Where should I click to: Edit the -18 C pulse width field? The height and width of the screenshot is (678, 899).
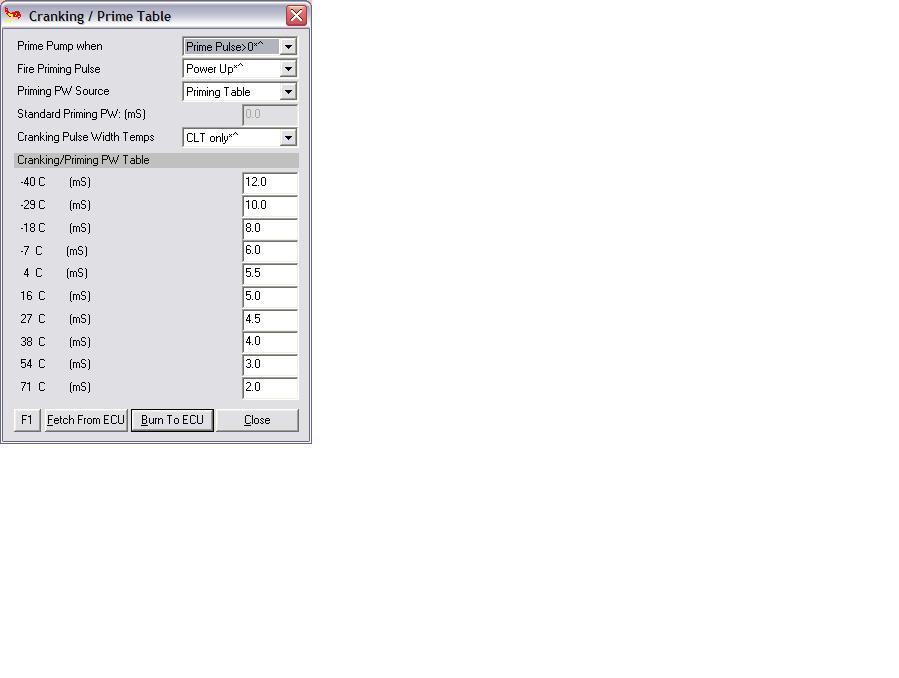(270, 229)
